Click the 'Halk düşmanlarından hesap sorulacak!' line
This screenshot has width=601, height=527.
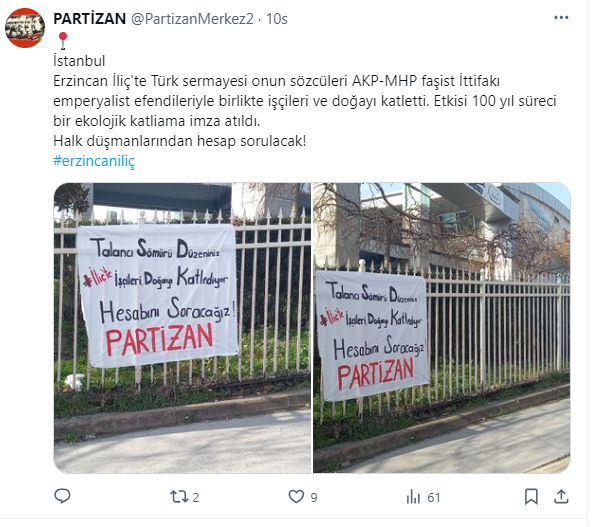[179, 141]
